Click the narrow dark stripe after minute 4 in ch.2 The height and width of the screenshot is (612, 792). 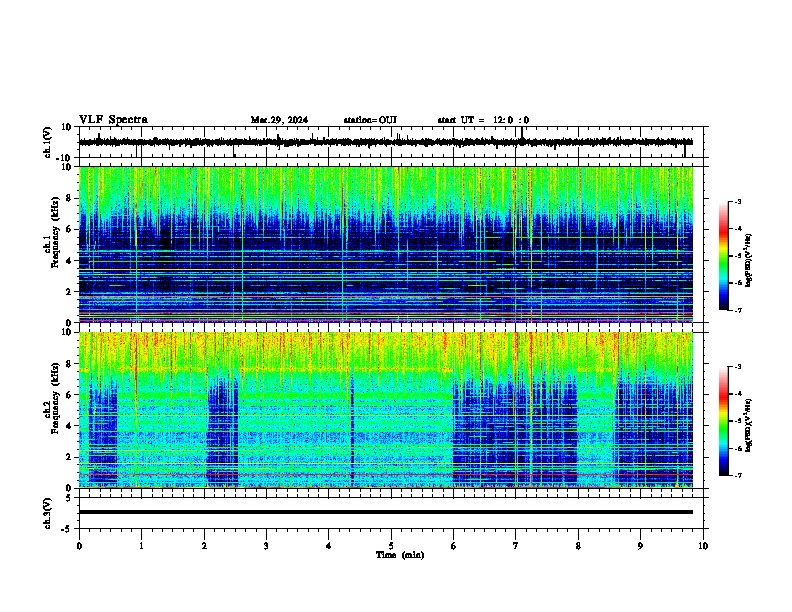point(352,429)
